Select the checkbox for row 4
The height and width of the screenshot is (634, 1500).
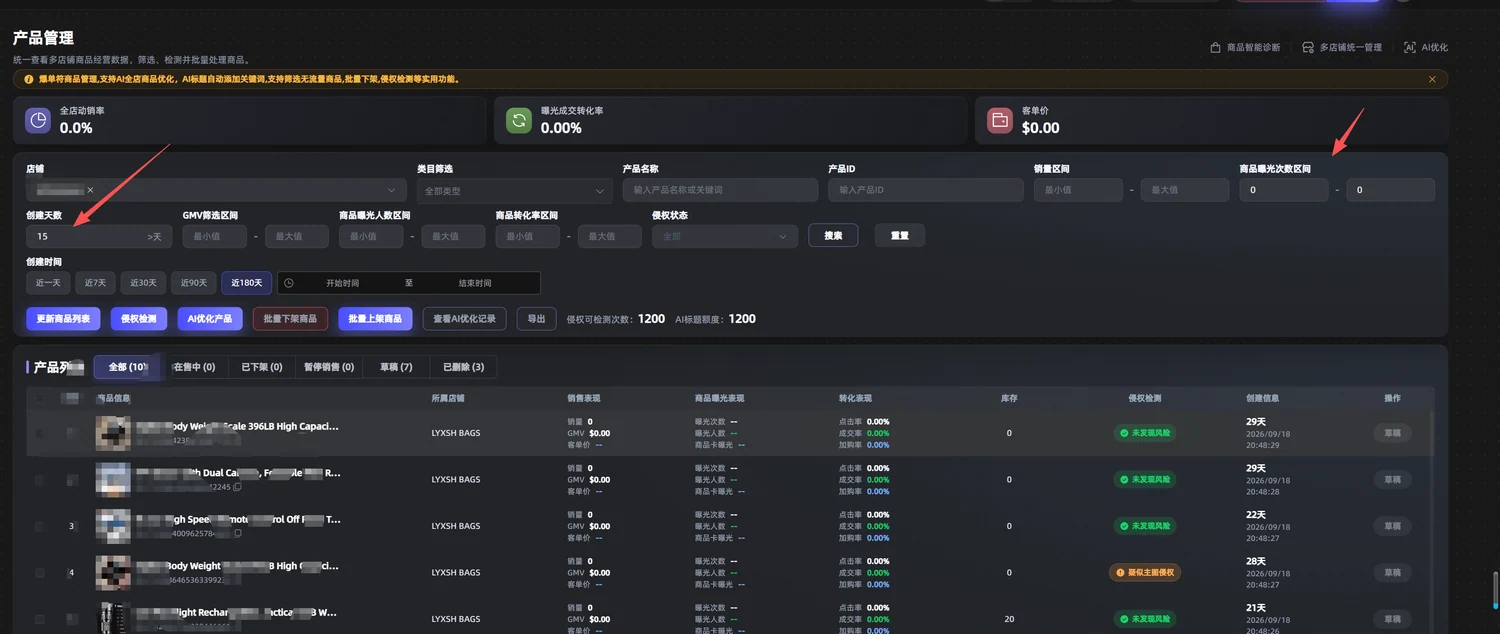click(x=40, y=573)
